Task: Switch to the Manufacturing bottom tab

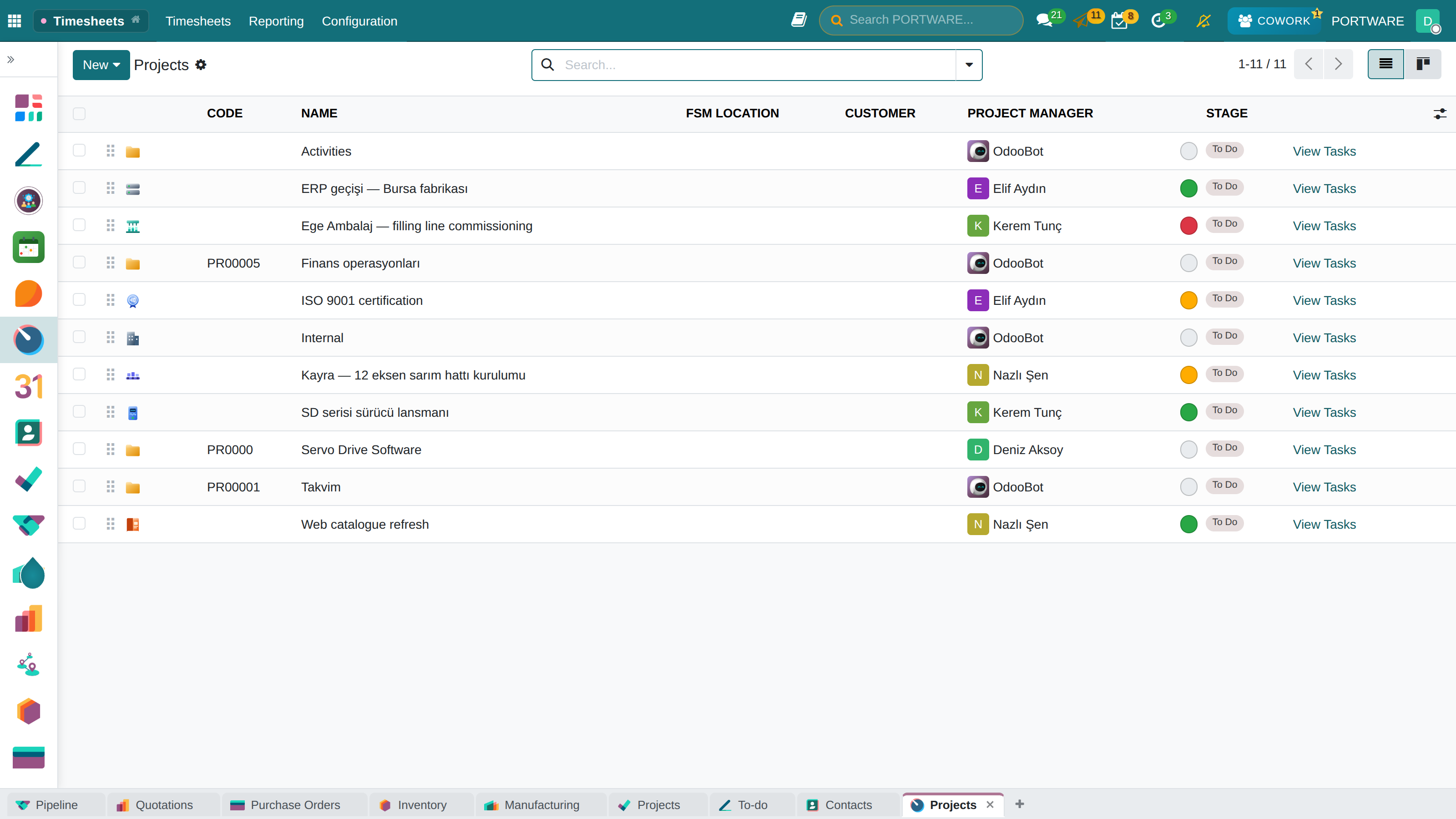Action: click(541, 805)
